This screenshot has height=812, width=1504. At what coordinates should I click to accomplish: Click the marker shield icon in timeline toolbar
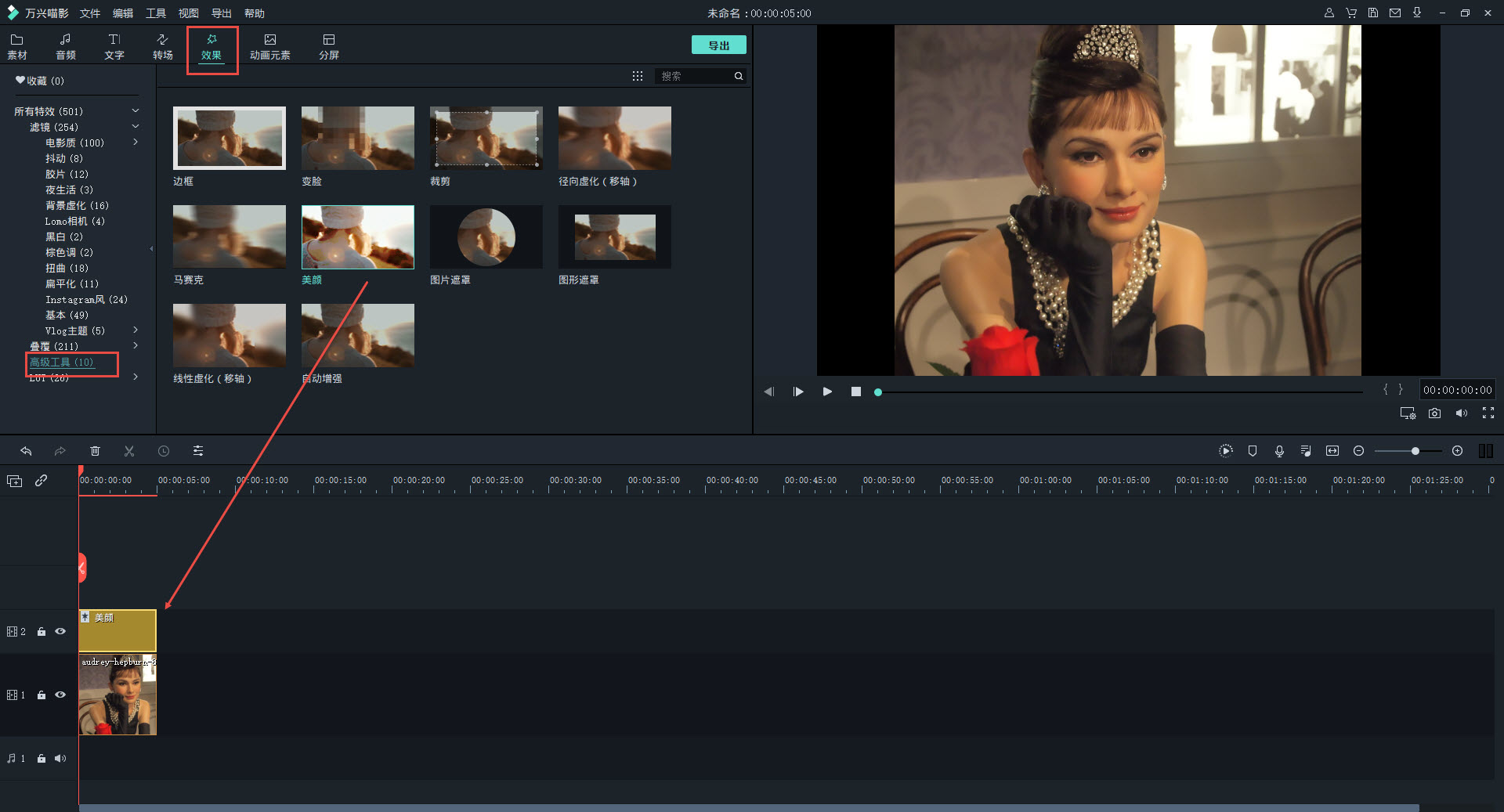click(1253, 451)
